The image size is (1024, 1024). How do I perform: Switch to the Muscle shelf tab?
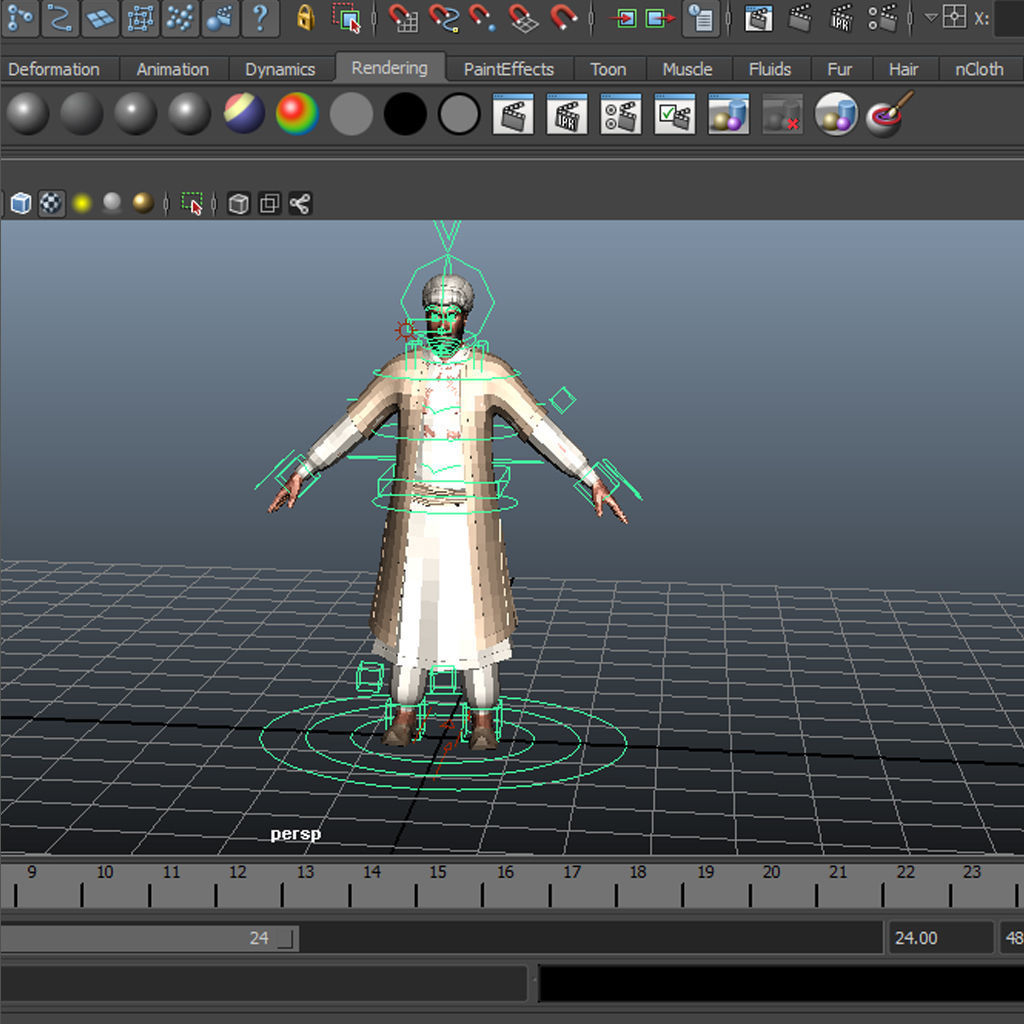pyautogui.click(x=687, y=69)
